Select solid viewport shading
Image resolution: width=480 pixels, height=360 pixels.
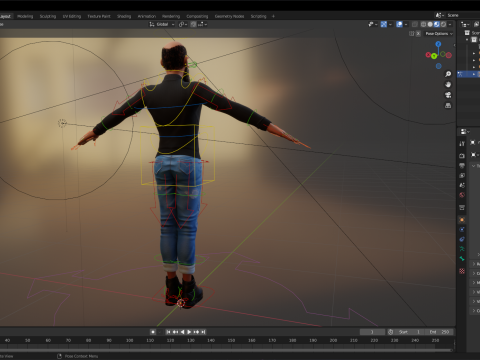point(430,24)
